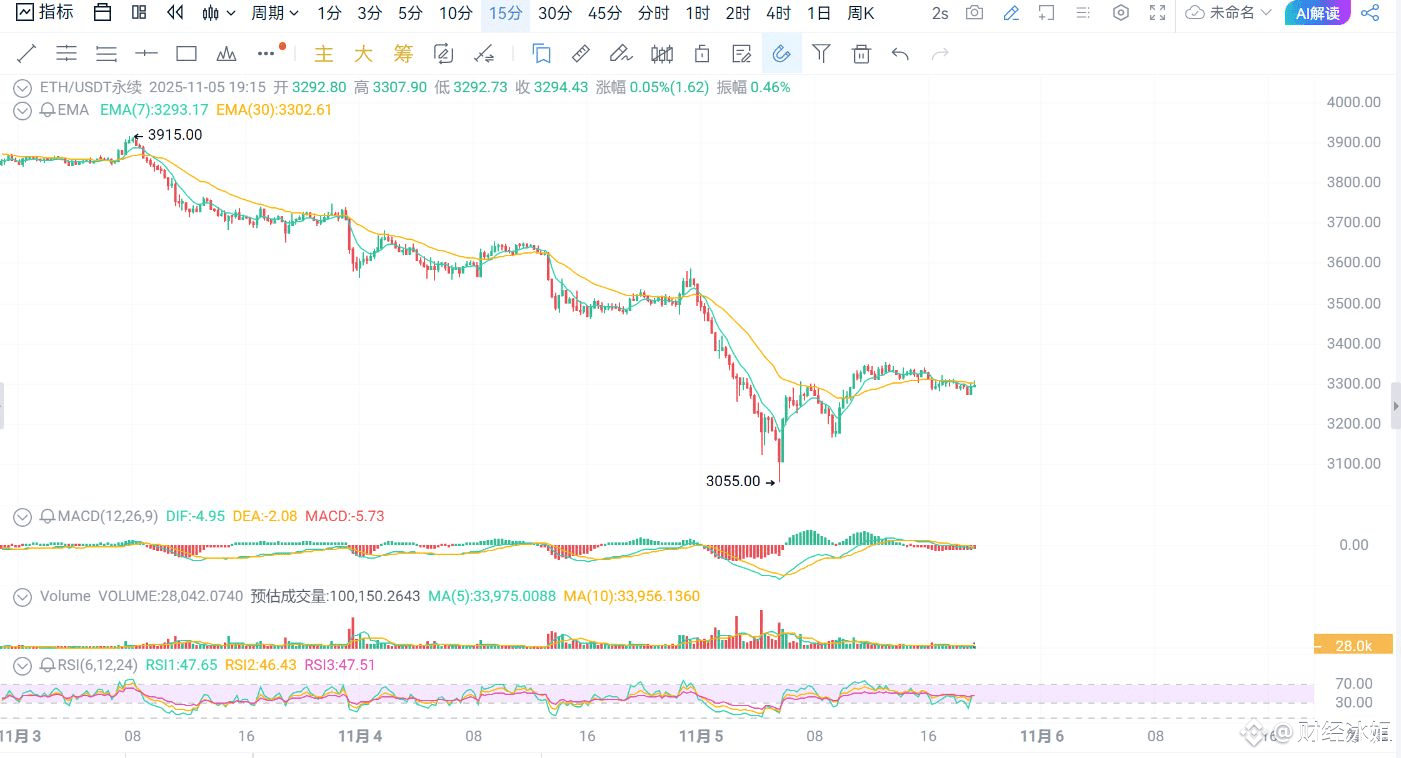
Task: Click the add-window icon in top bar
Action: pyautogui.click(x=1046, y=13)
